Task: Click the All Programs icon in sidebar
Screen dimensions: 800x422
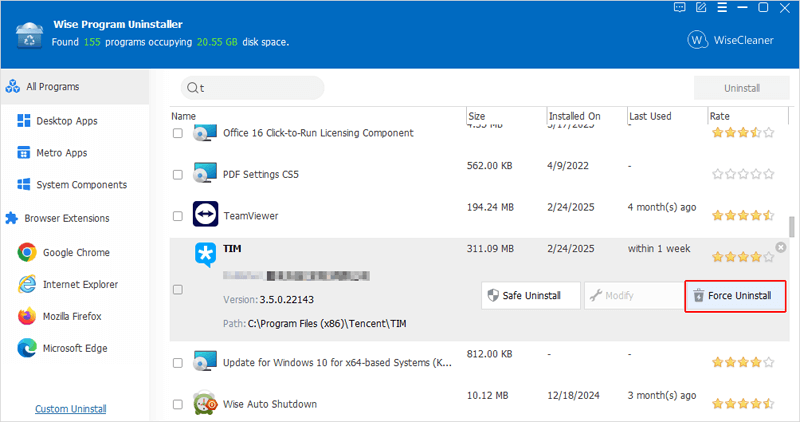Action: click(13, 86)
